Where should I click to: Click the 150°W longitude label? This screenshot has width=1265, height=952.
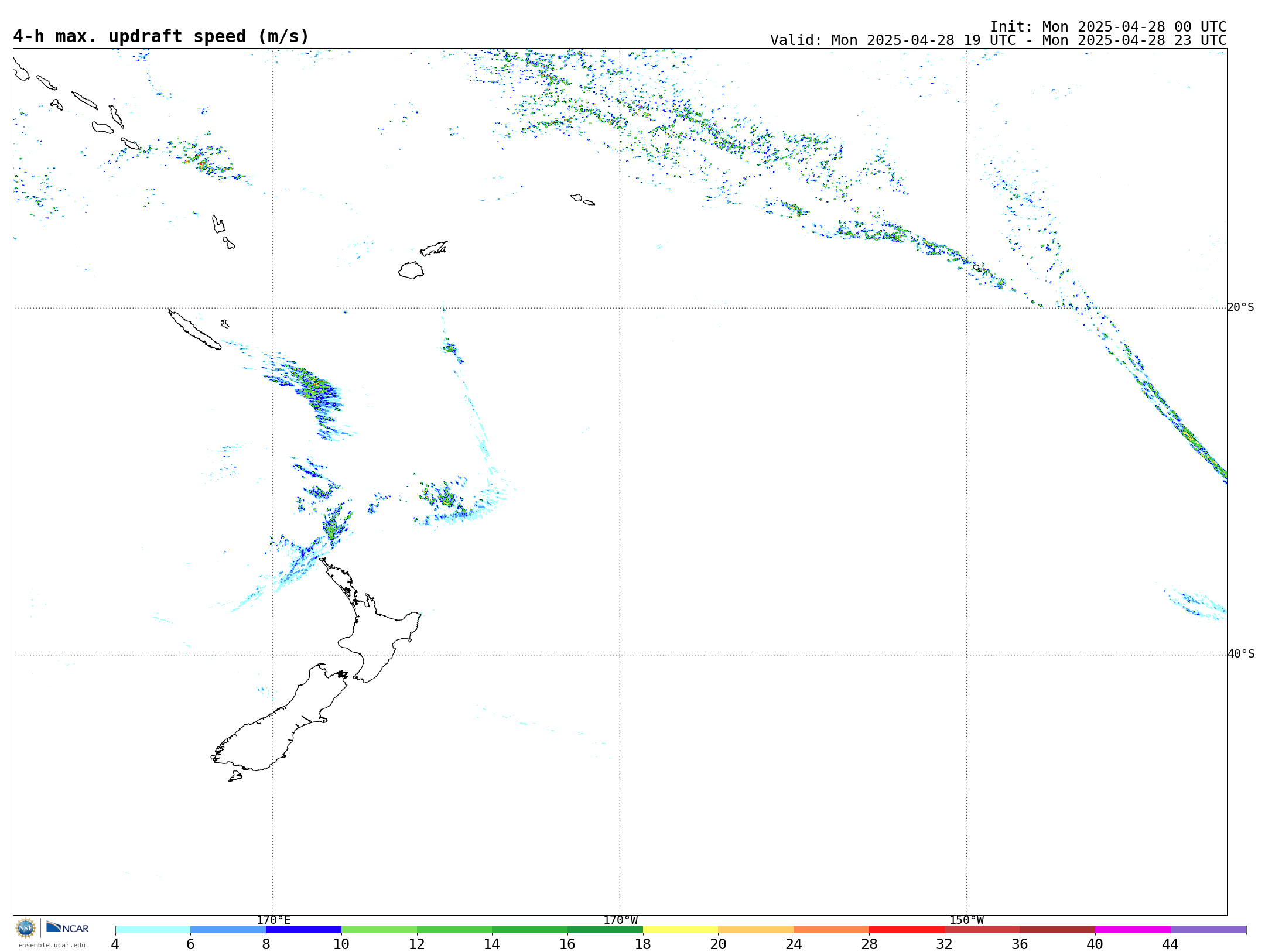(x=967, y=920)
